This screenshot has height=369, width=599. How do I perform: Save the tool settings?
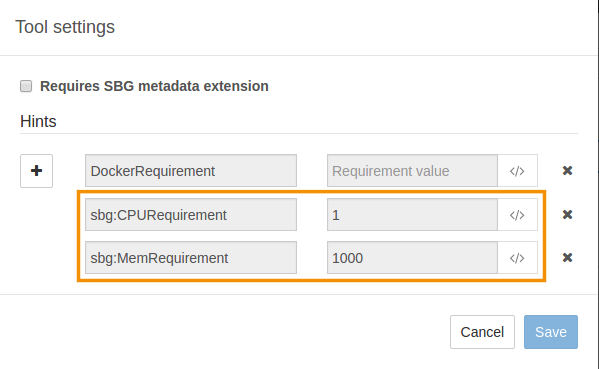tap(550, 332)
